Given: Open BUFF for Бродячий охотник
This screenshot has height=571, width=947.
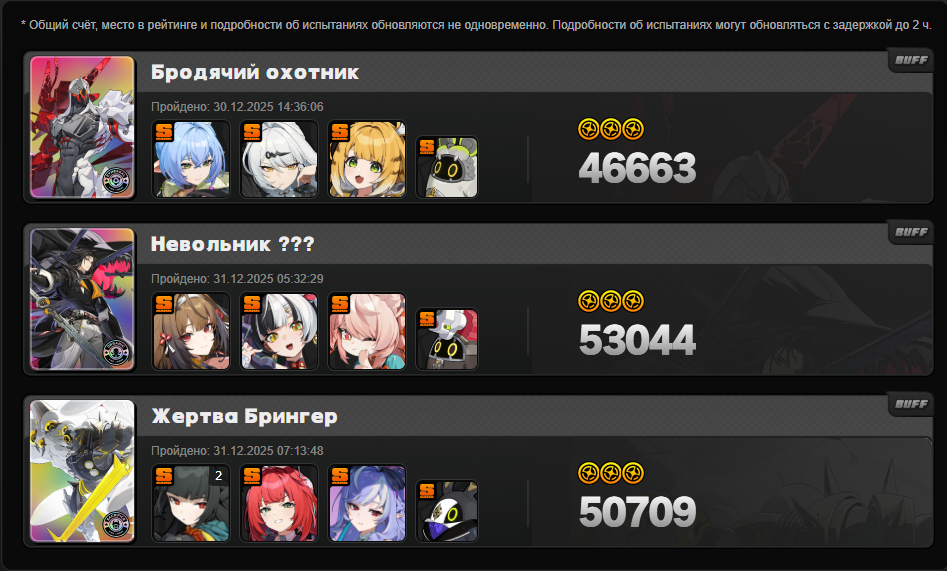Looking at the screenshot, I should click(911, 60).
